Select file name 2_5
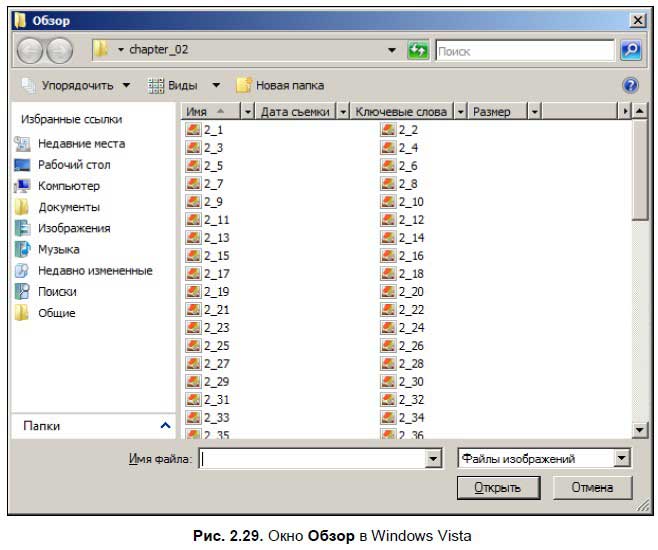The image size is (658, 550). click(x=213, y=166)
